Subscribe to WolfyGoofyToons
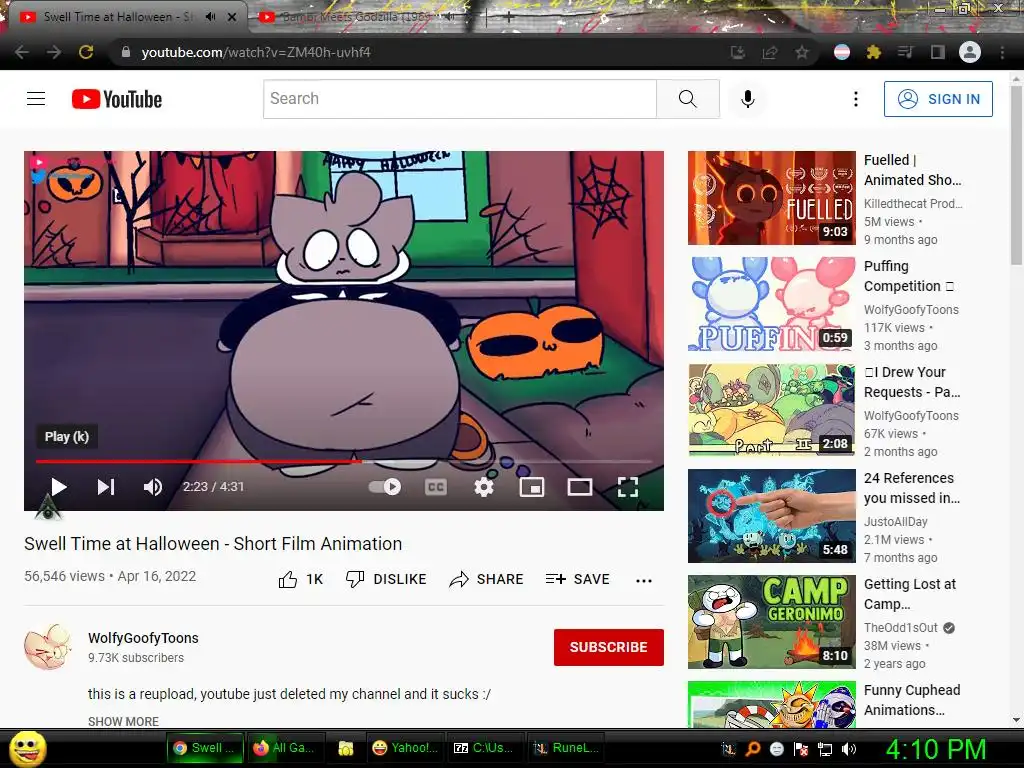The width and height of the screenshot is (1024, 768). coord(609,647)
